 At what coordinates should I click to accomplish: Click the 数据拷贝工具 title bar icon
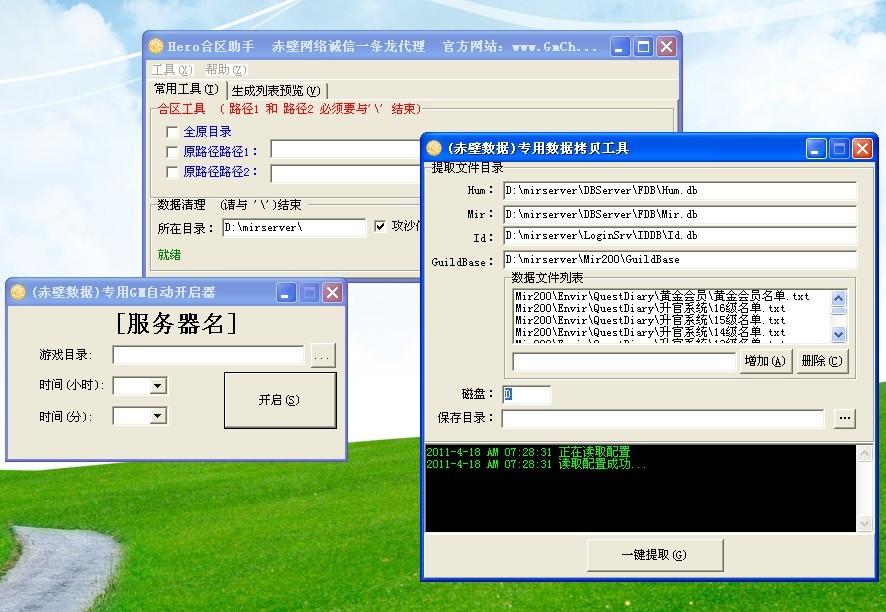pyautogui.click(x=434, y=148)
